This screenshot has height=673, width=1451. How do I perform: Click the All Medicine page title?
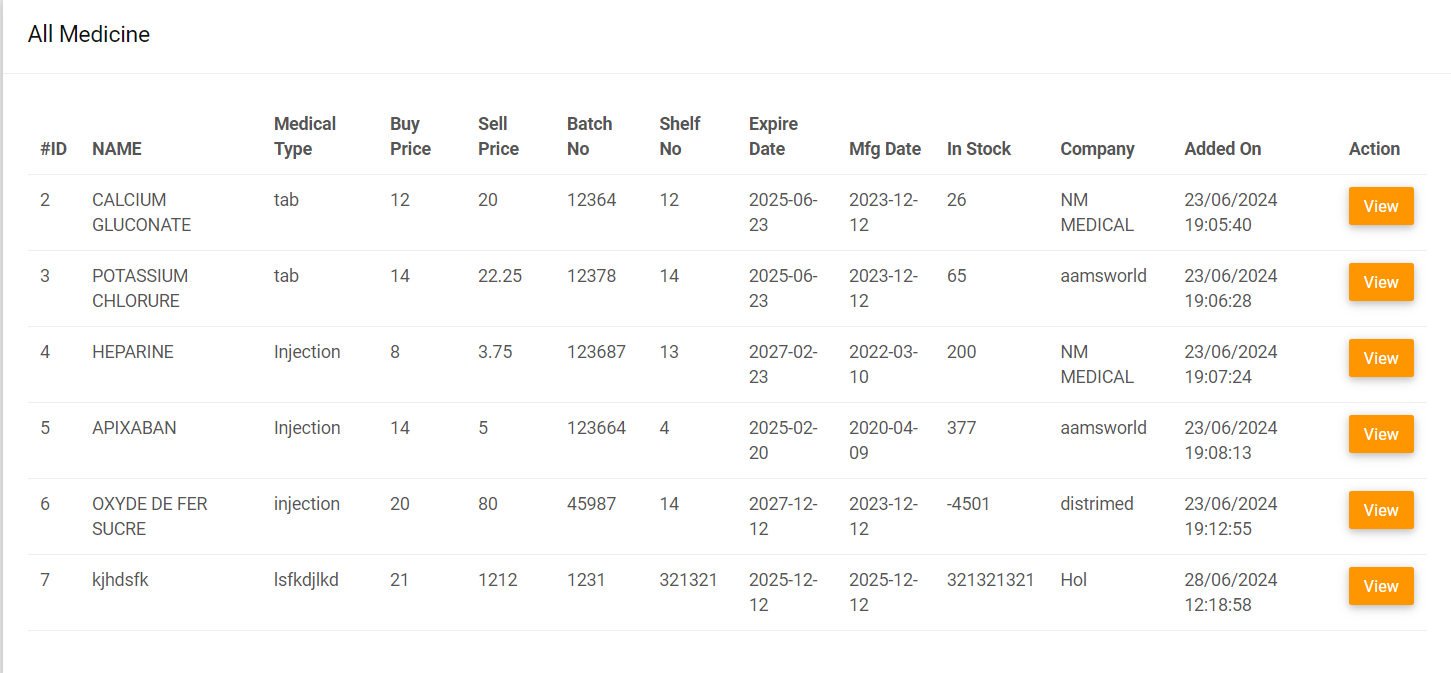point(89,34)
